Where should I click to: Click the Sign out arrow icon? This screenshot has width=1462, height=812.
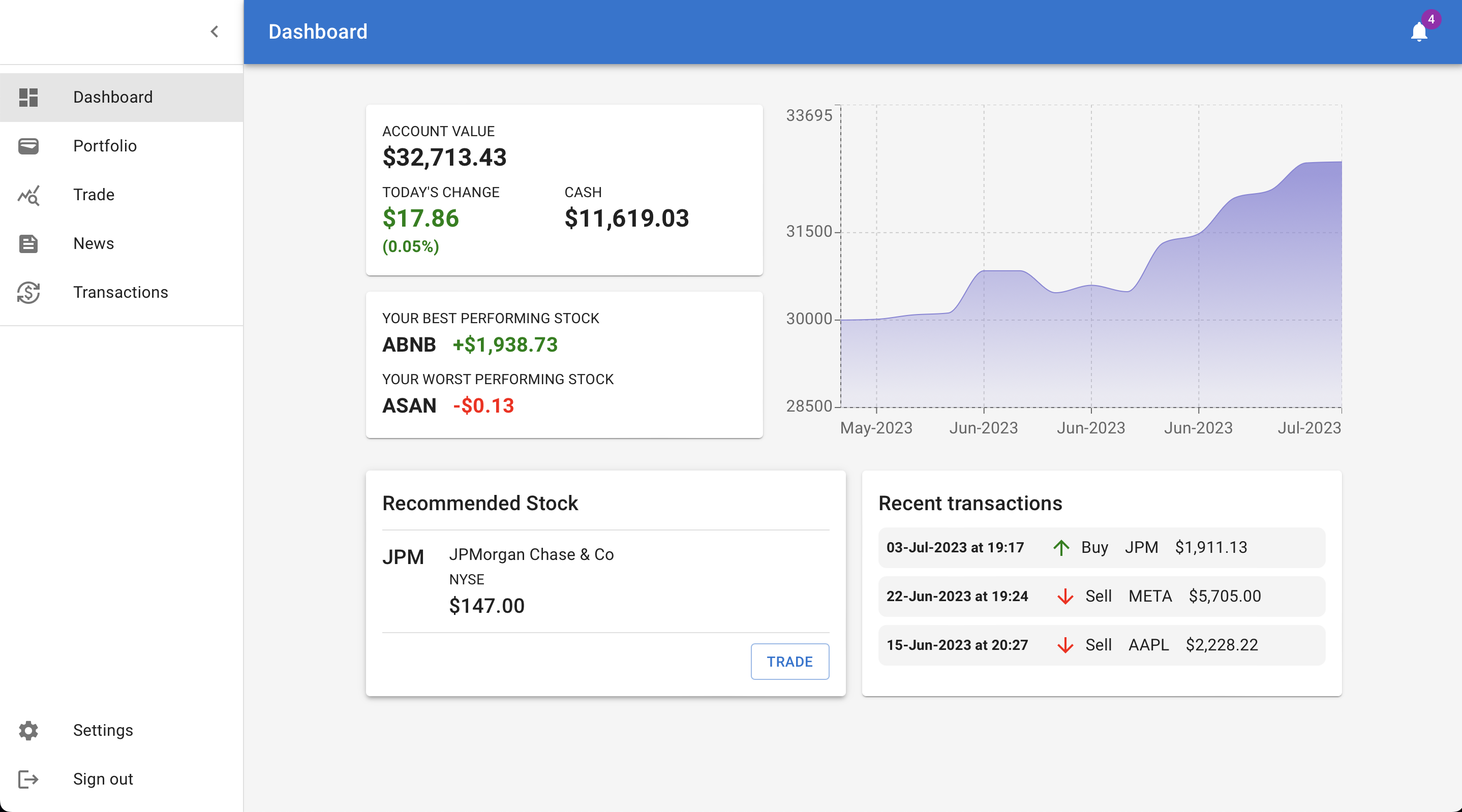[28, 779]
